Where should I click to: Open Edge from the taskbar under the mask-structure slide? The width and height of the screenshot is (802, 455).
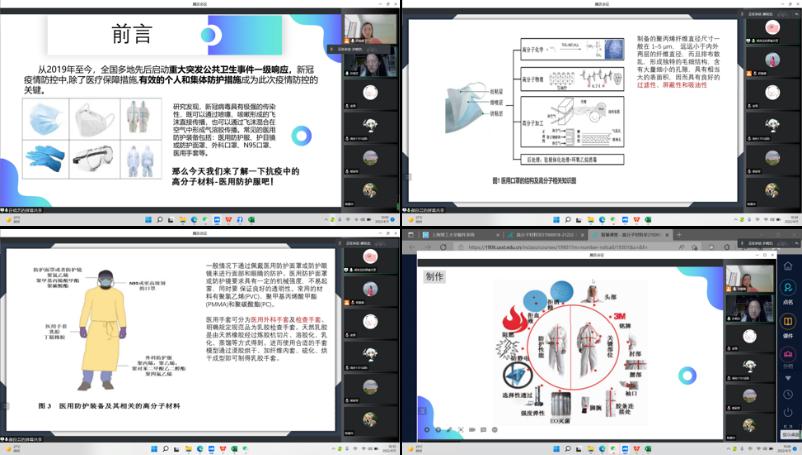(602, 220)
